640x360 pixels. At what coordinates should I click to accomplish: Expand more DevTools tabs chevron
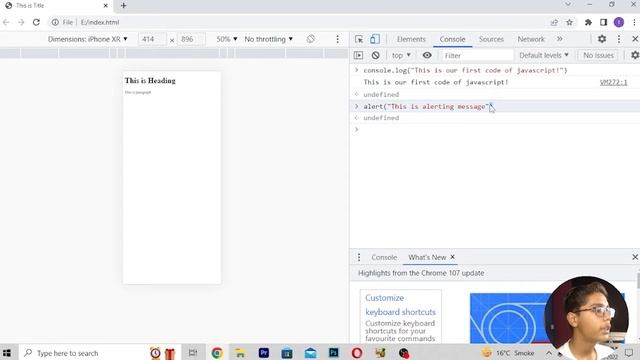559,39
